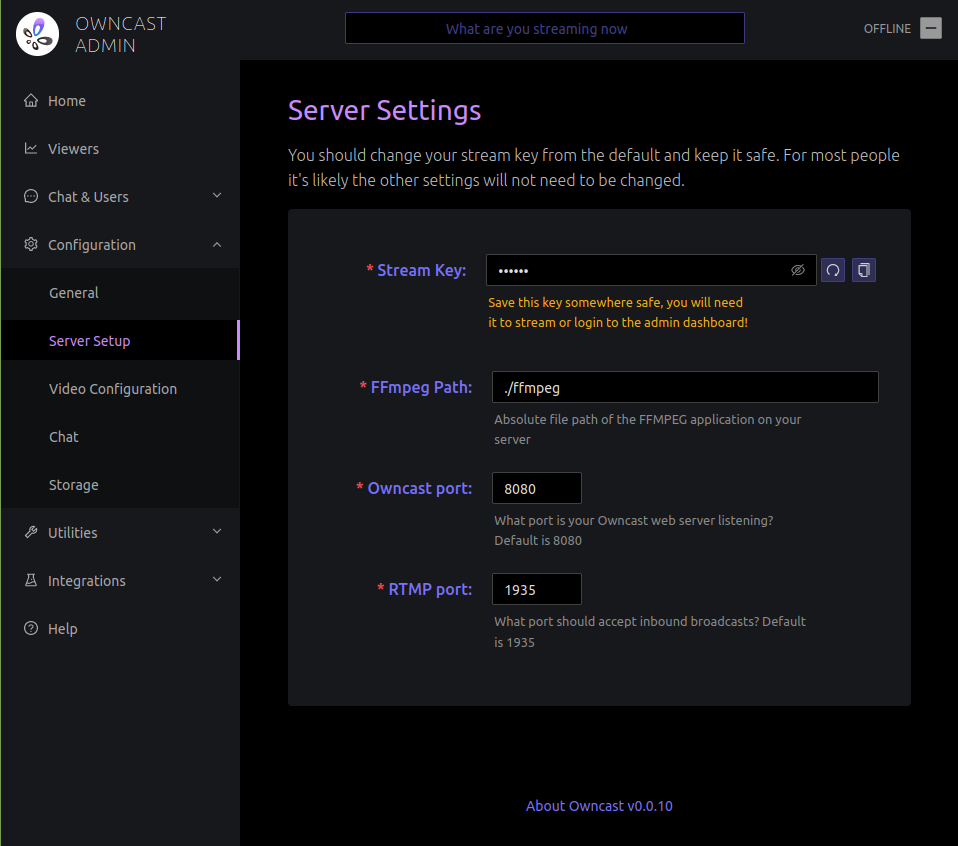Viewport: 958px width, 846px height.
Task: Copy the stream key to clipboard
Action: click(x=864, y=270)
